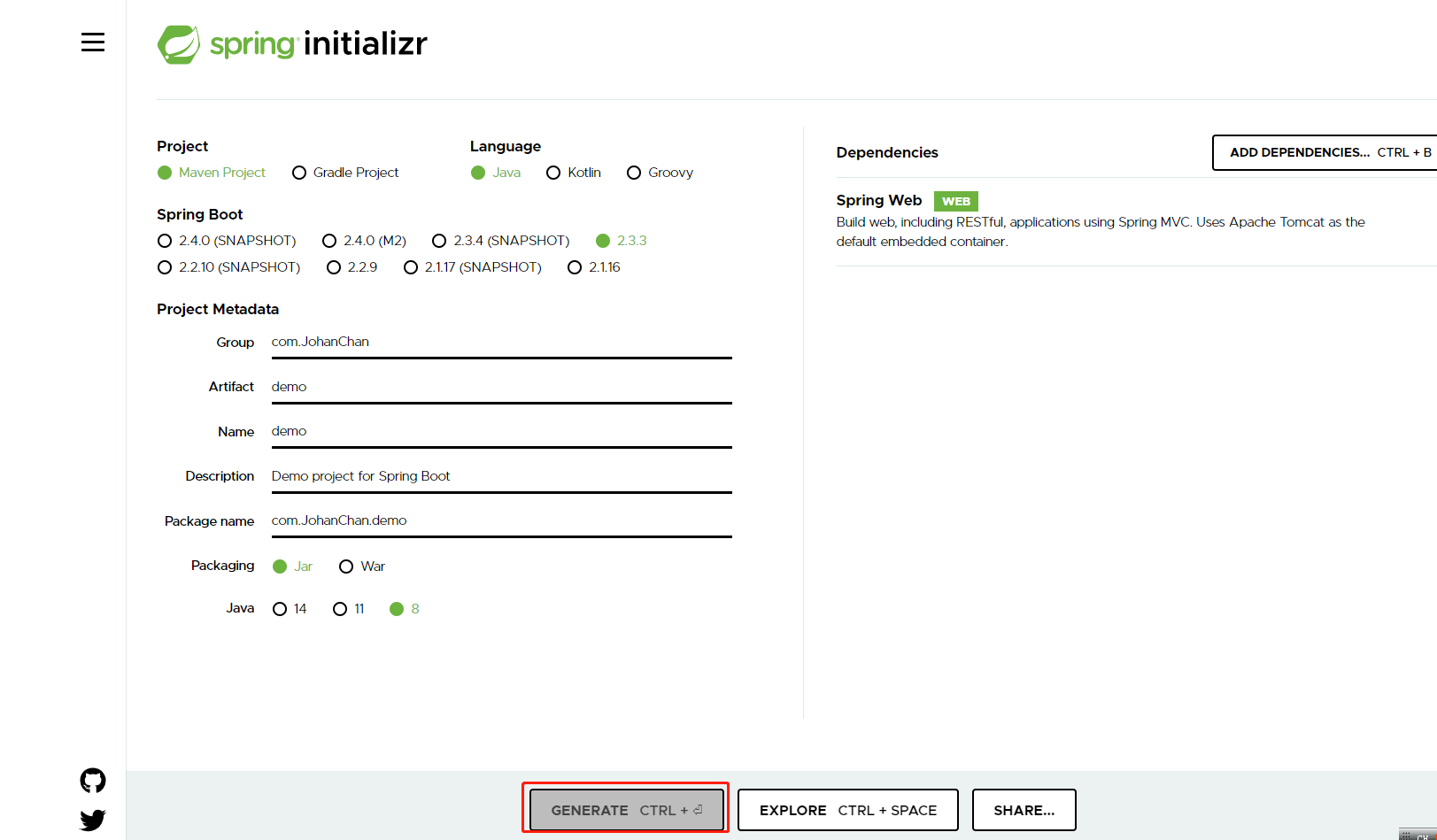Select Spring Boot 2.4.0 (M2)
This screenshot has width=1437, height=840.
click(364, 241)
